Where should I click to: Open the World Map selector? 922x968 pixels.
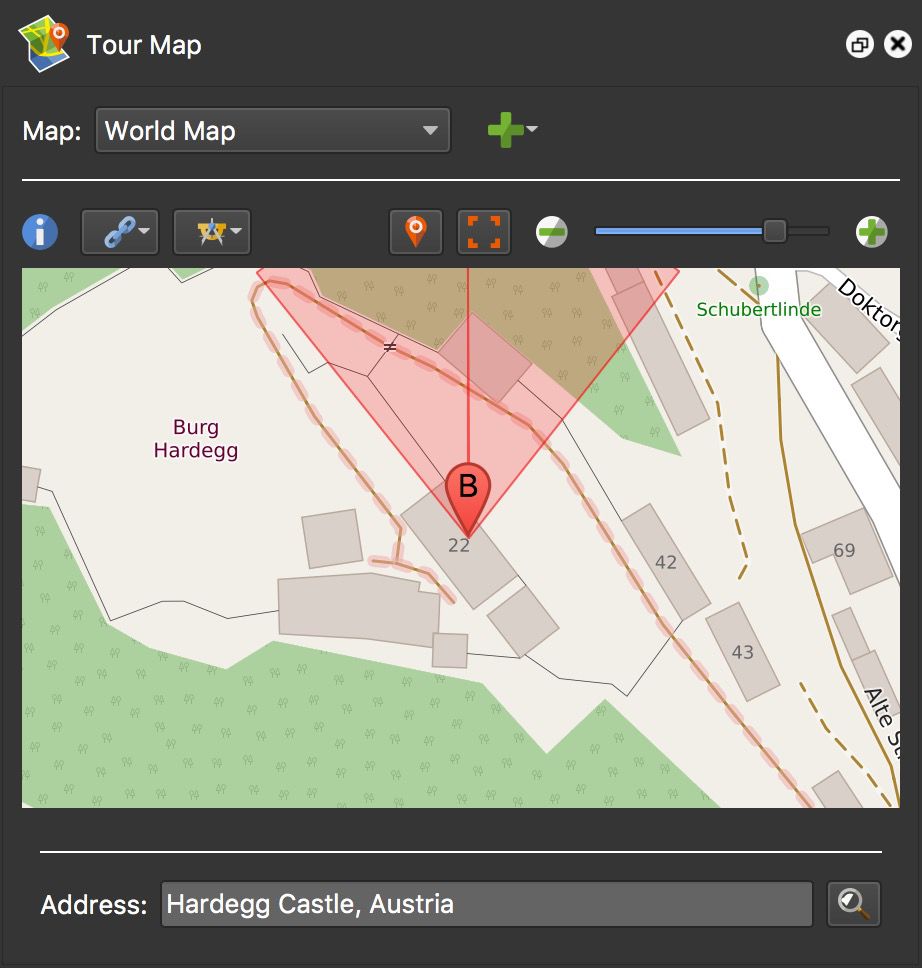272,130
